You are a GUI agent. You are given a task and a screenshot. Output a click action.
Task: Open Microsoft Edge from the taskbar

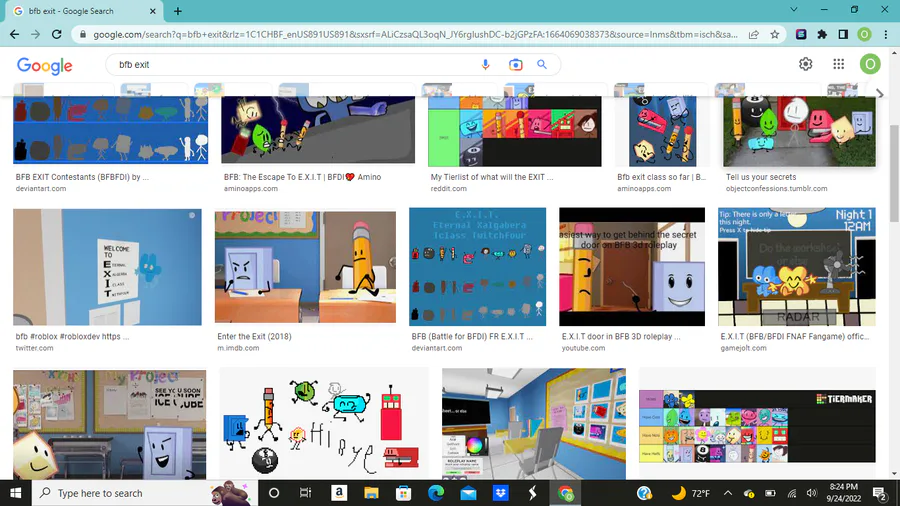(436, 493)
